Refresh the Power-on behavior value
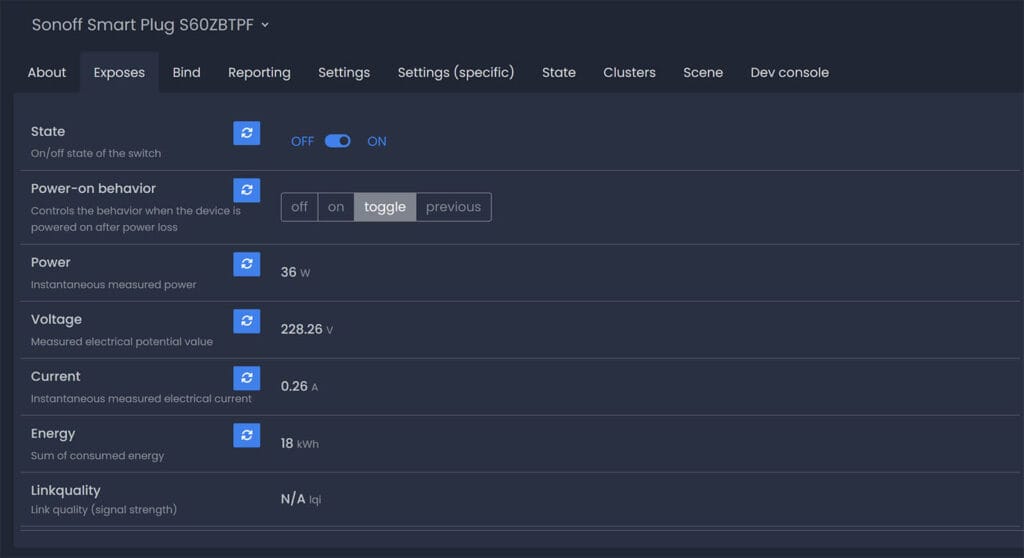 tap(247, 190)
